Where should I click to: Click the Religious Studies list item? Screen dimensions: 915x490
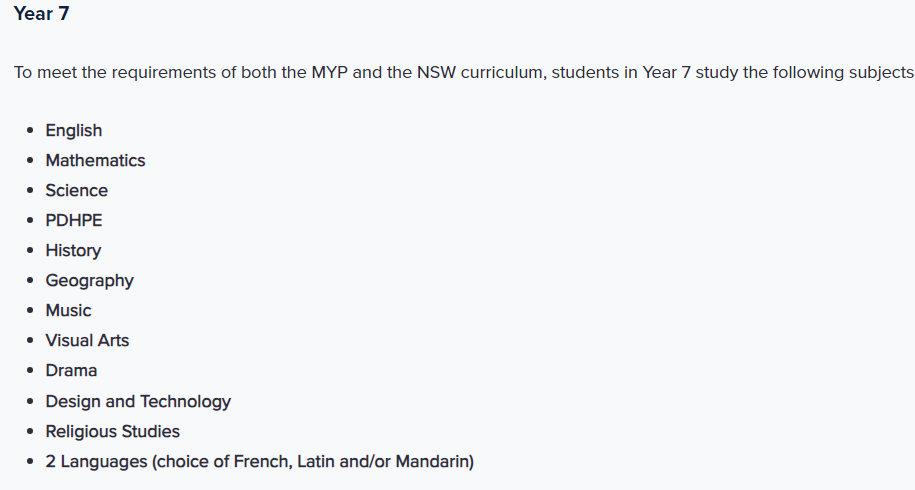pyautogui.click(x=113, y=431)
